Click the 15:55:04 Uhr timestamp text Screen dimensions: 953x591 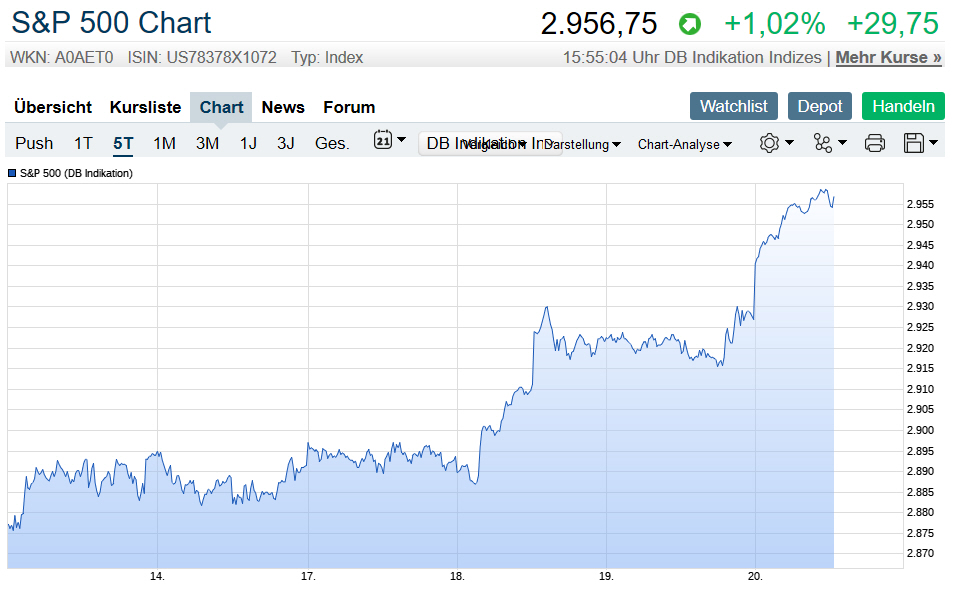611,58
